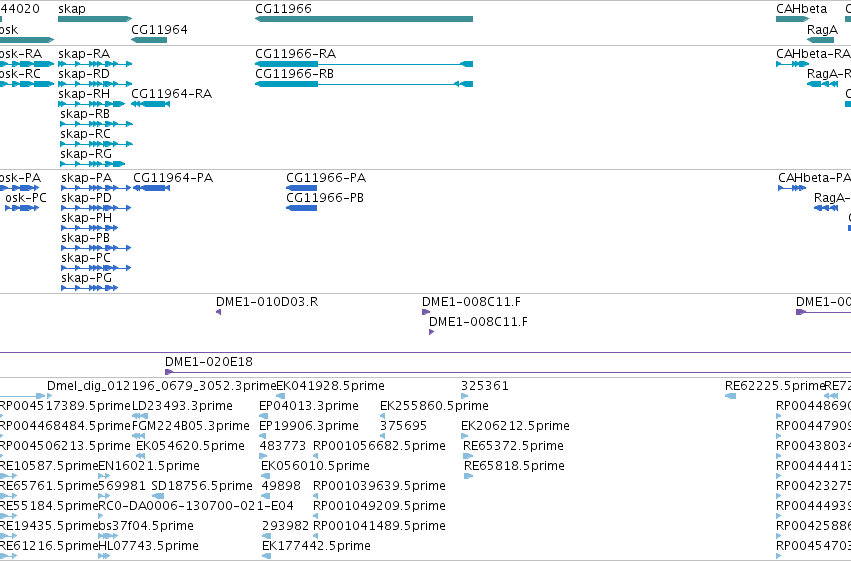The width and height of the screenshot is (851, 561).
Task: Click the 569981 feature
Action: (x=104, y=496)
